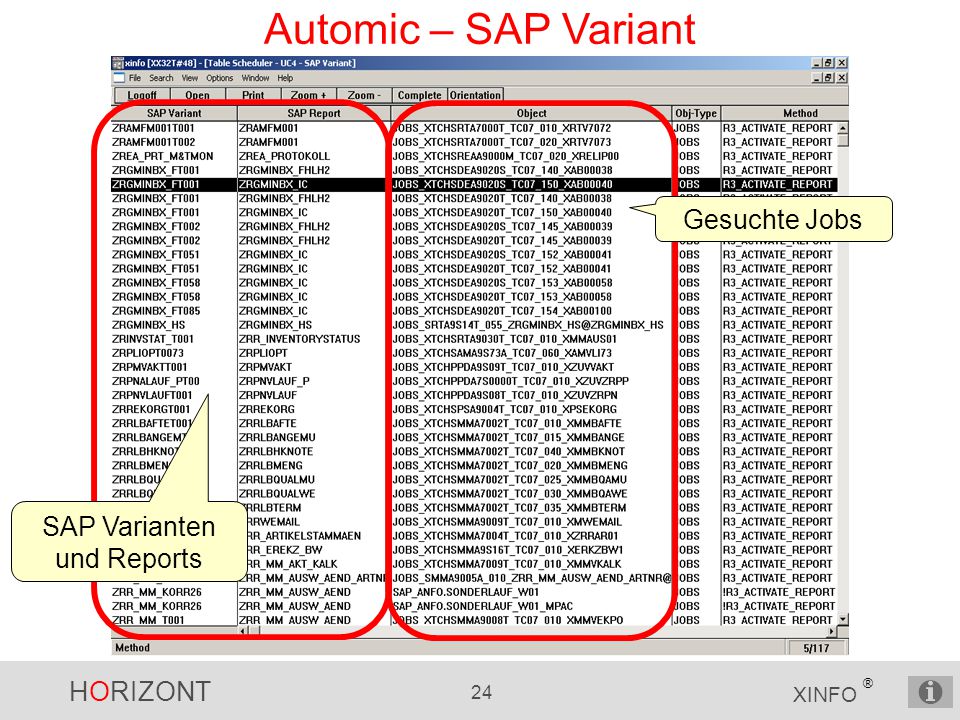Click the info icon in slide footer
The height and width of the screenshot is (720, 960).
coord(930,692)
